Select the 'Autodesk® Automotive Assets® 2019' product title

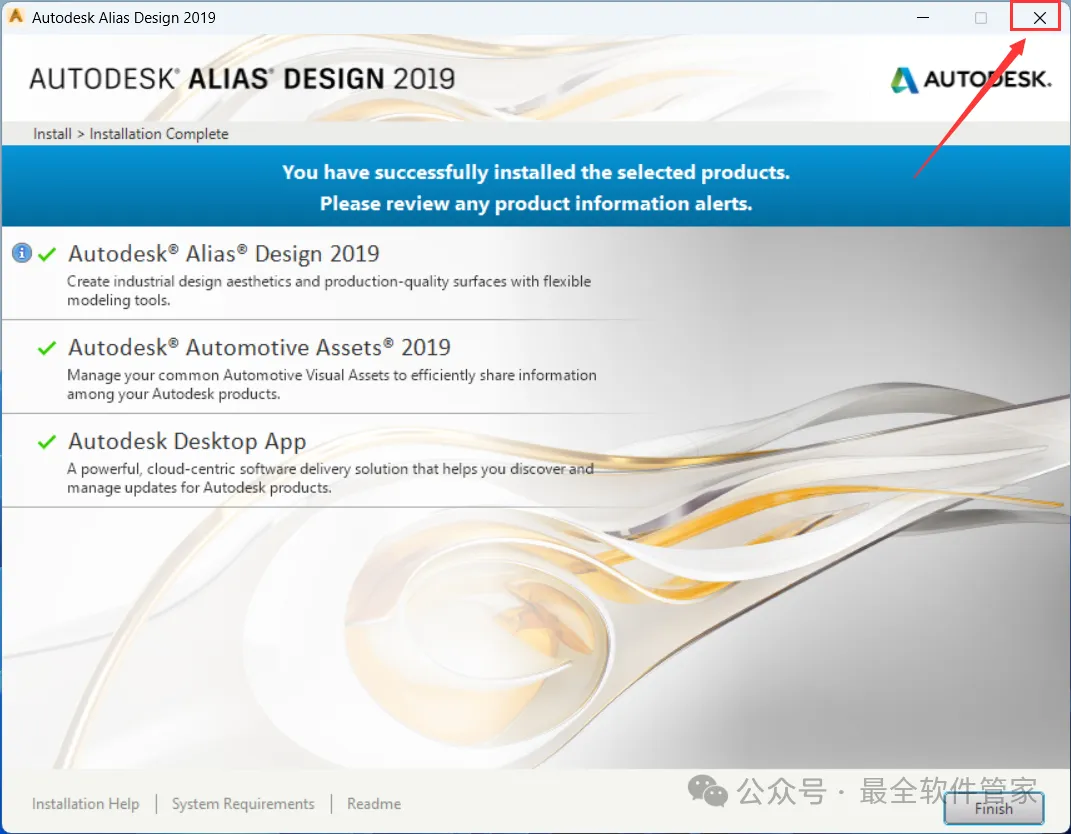[x=259, y=348]
